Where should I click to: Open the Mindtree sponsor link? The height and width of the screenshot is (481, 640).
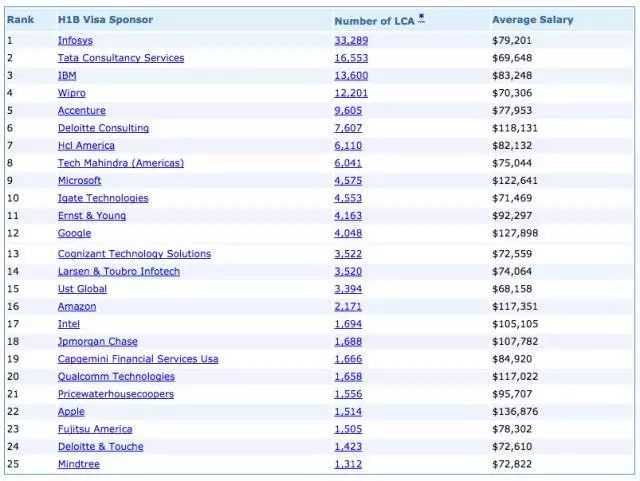pos(78,464)
